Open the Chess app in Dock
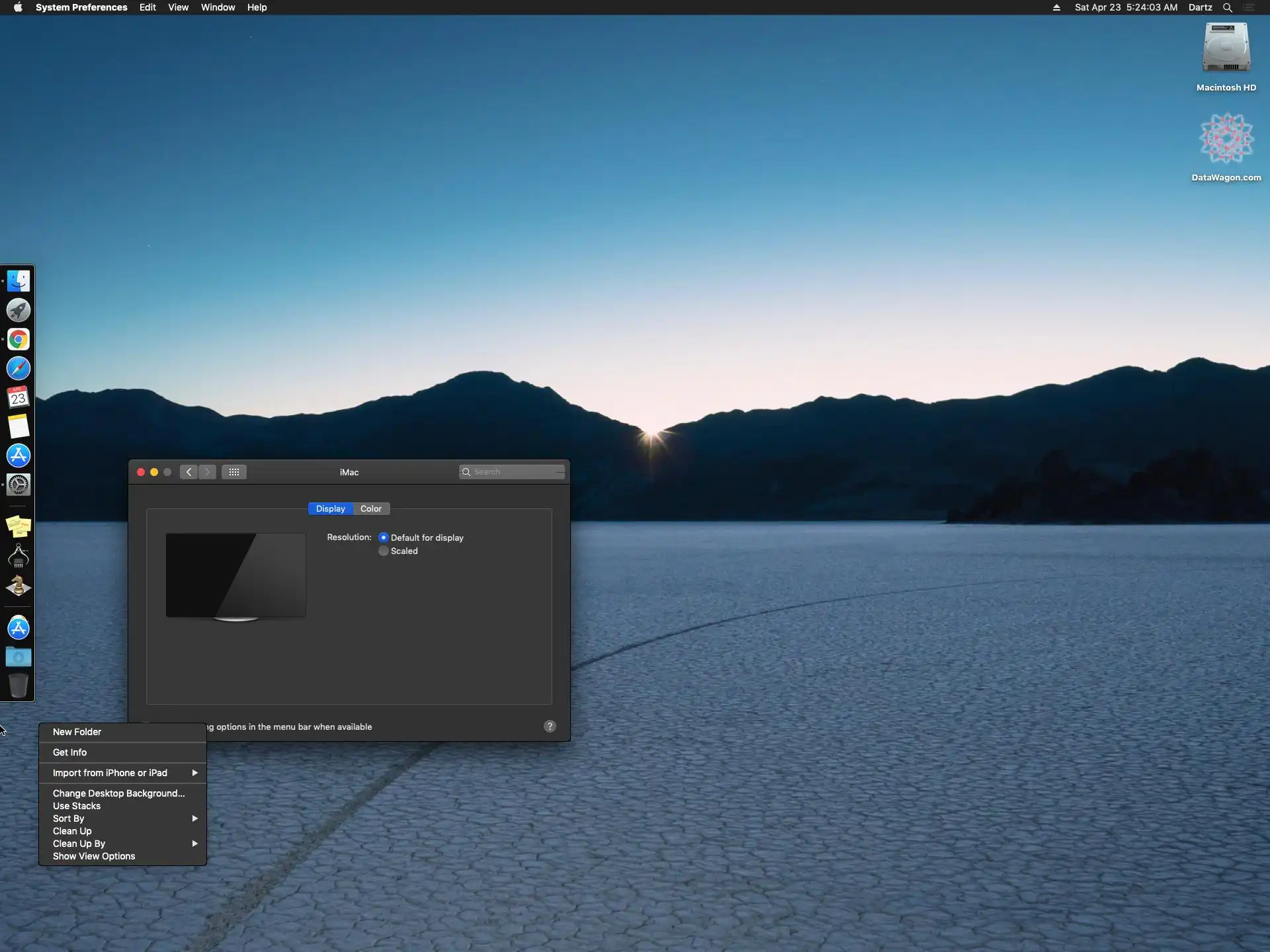This screenshot has width=1270, height=952. click(19, 586)
